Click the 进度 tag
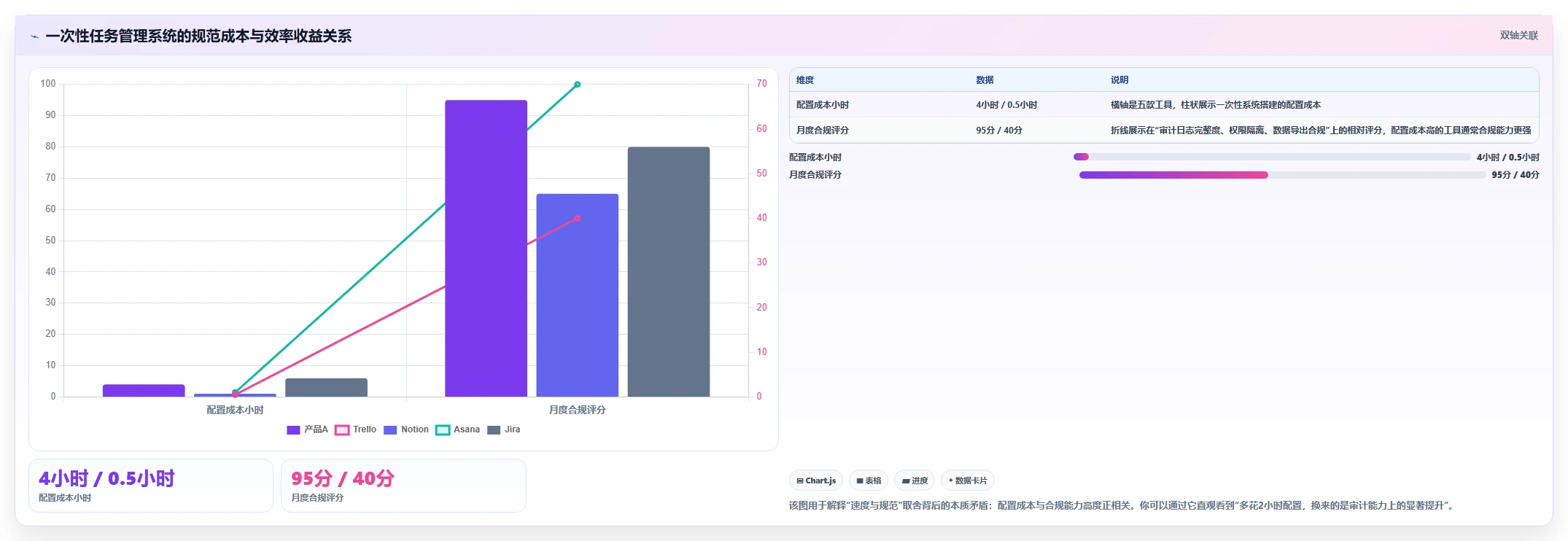The height and width of the screenshot is (541, 1568). pyautogui.click(x=915, y=480)
